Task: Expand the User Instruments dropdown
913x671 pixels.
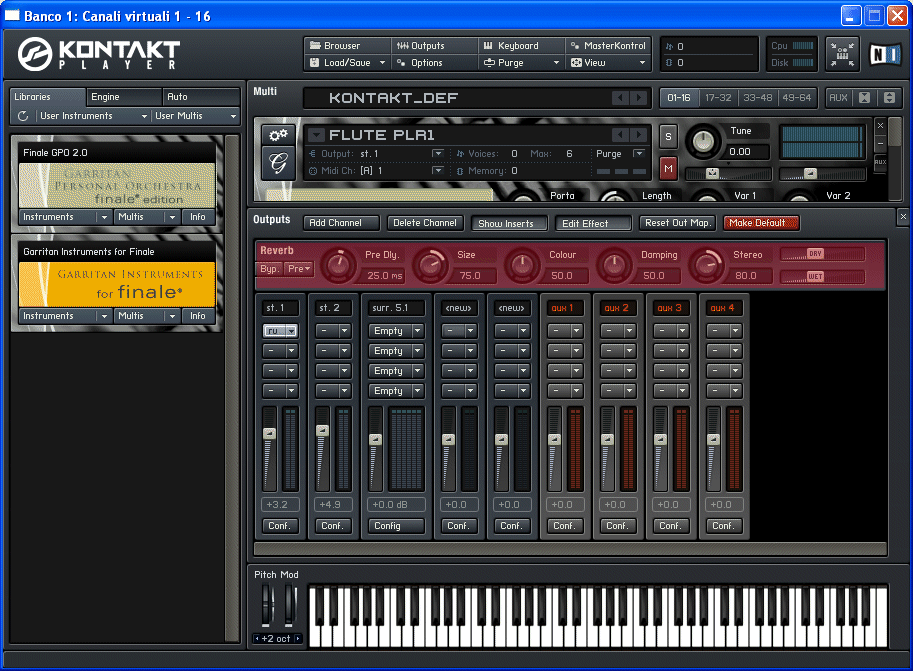Action: pos(93,116)
